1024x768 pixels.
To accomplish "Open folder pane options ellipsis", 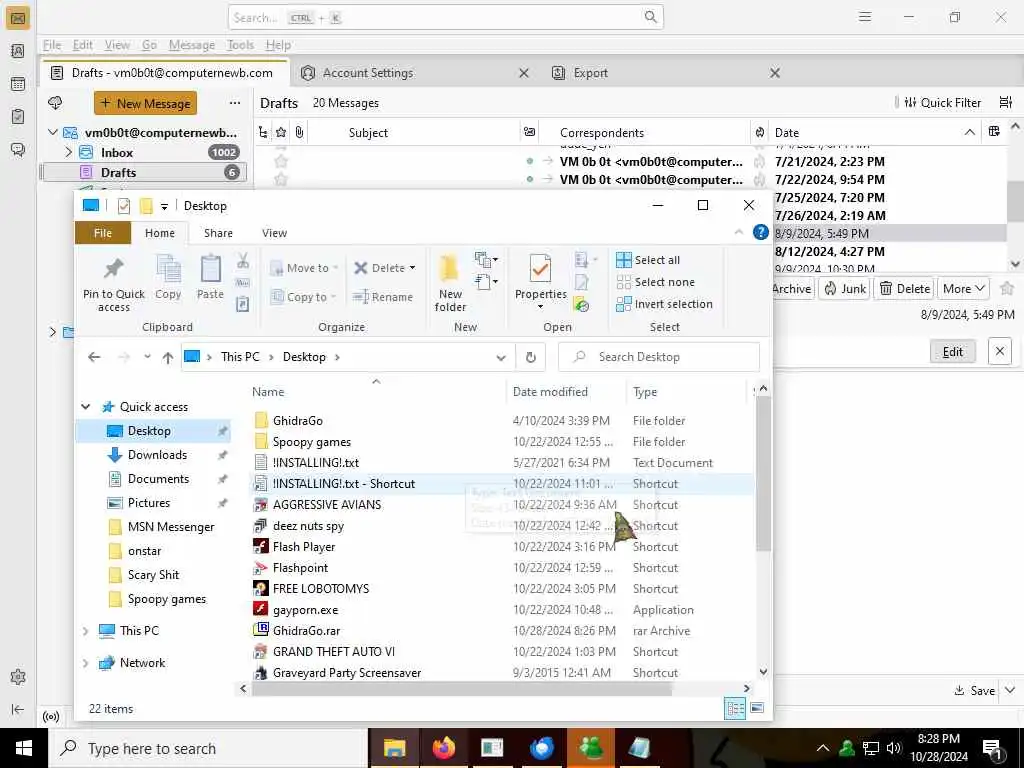I will 234,103.
